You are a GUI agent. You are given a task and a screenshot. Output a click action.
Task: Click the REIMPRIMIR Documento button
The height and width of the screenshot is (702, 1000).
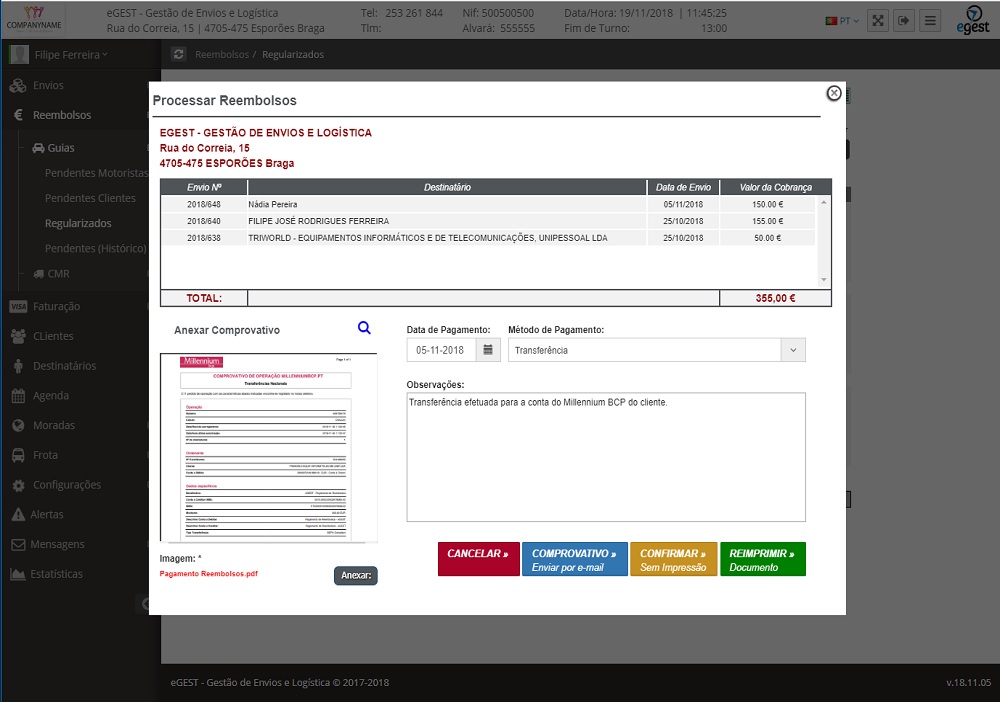(x=762, y=560)
